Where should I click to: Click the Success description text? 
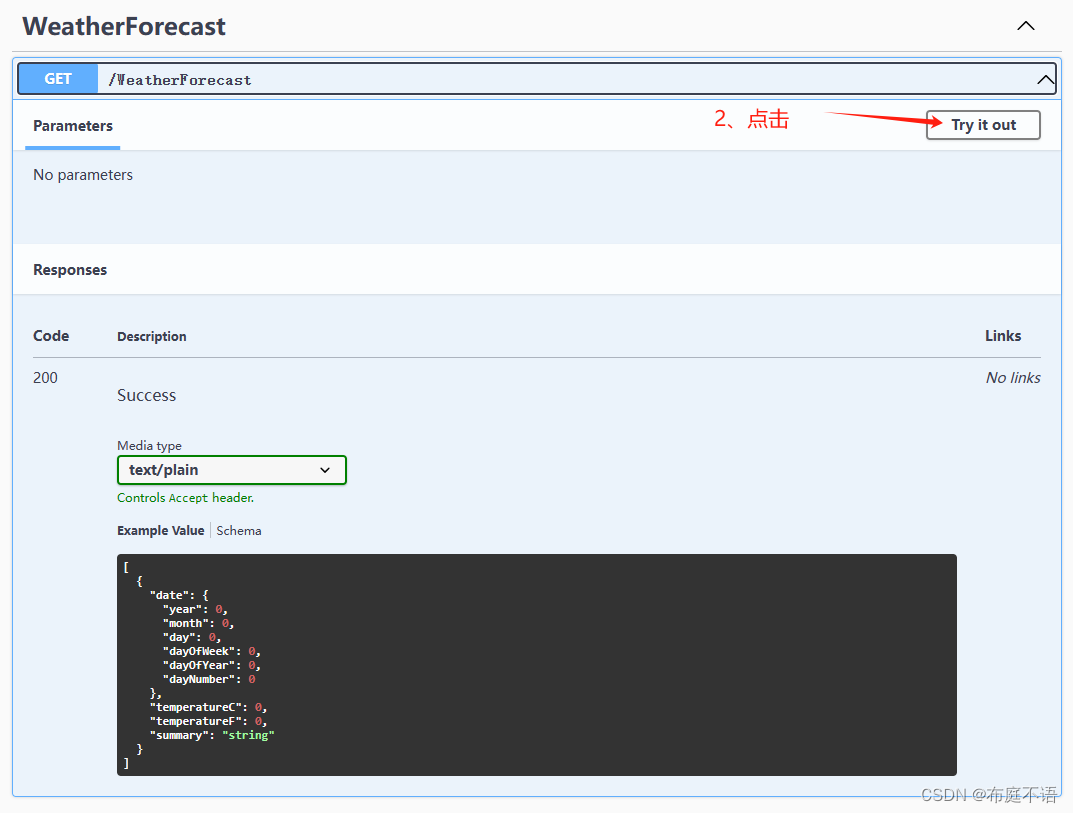coord(146,395)
